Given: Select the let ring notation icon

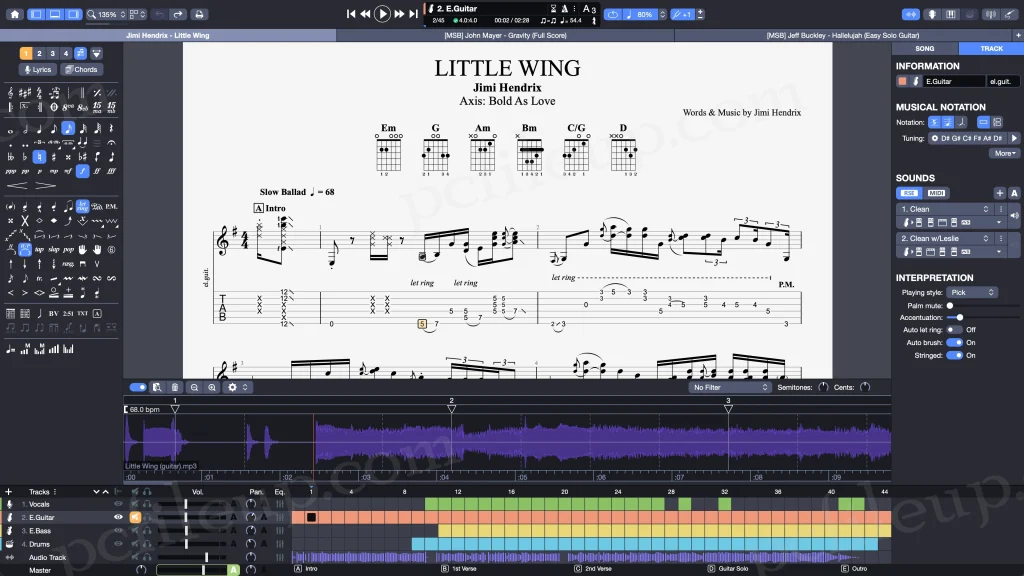Looking at the screenshot, I should 82,204.
